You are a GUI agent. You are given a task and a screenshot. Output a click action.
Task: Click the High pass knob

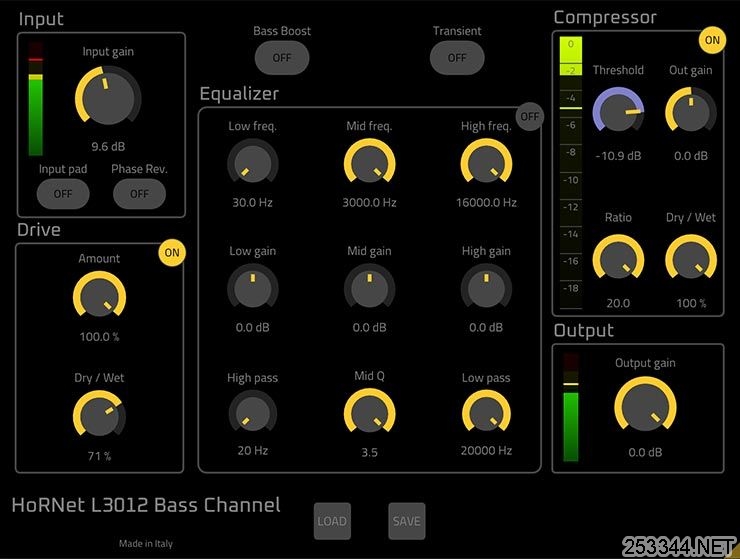coord(252,412)
